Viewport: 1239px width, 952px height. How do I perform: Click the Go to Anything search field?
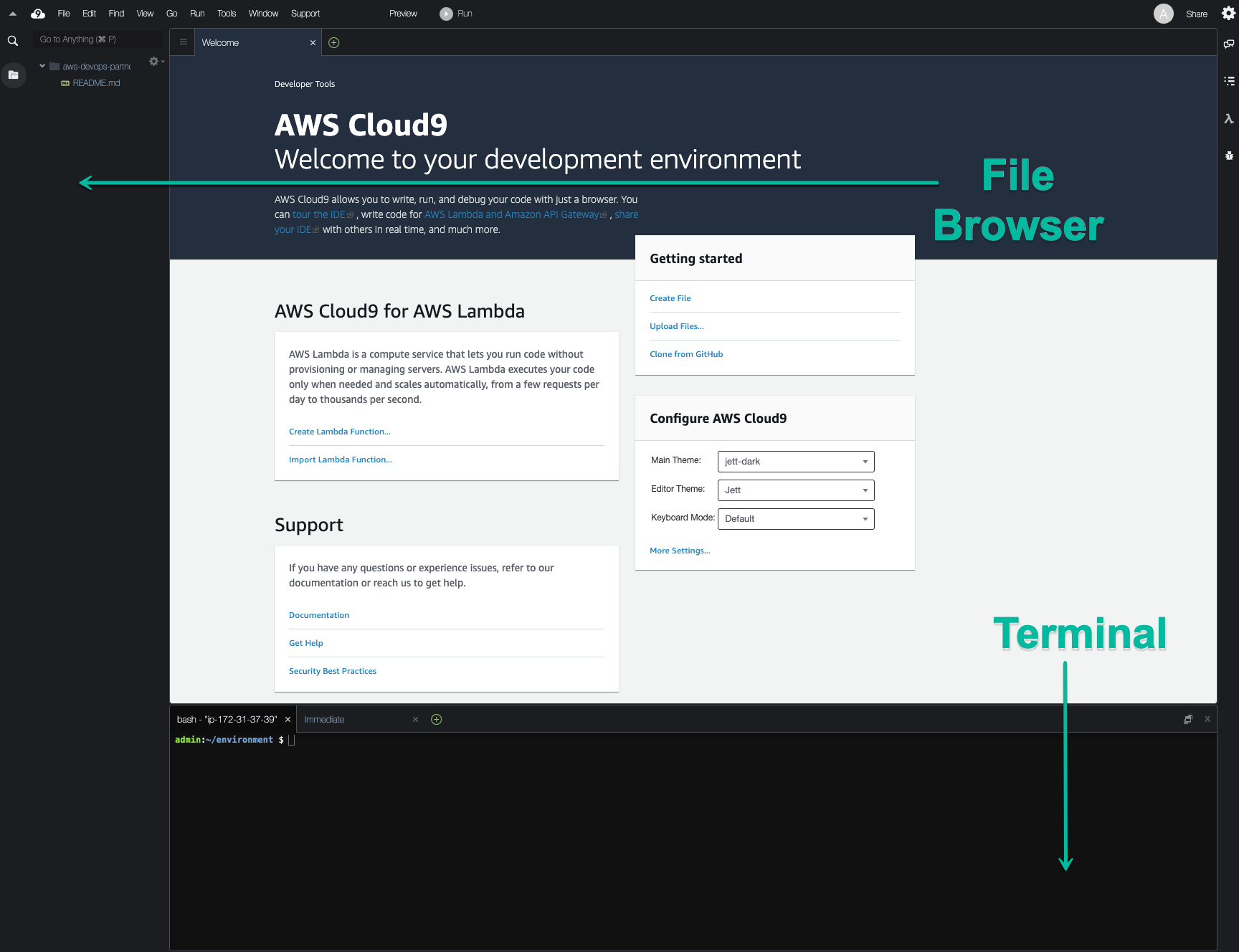point(98,39)
